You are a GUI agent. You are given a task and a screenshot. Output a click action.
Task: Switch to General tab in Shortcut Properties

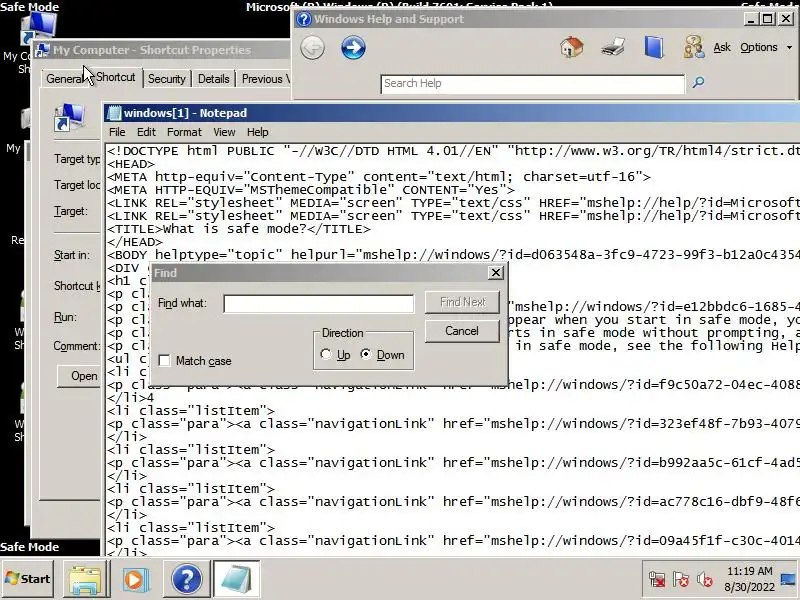point(64,79)
